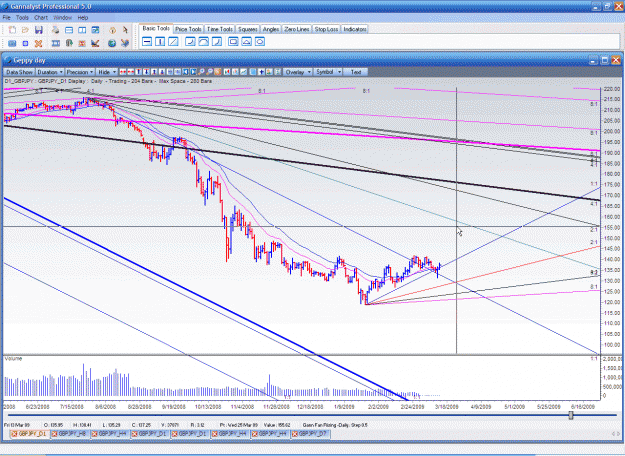
Task: Switch to the GBPJPY_D7 chart tab
Action: tap(312, 434)
